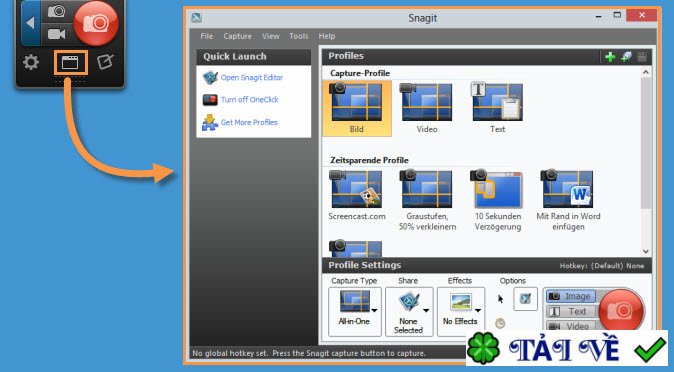Select the Bild capture profile
The height and width of the screenshot is (372, 674).
click(357, 108)
